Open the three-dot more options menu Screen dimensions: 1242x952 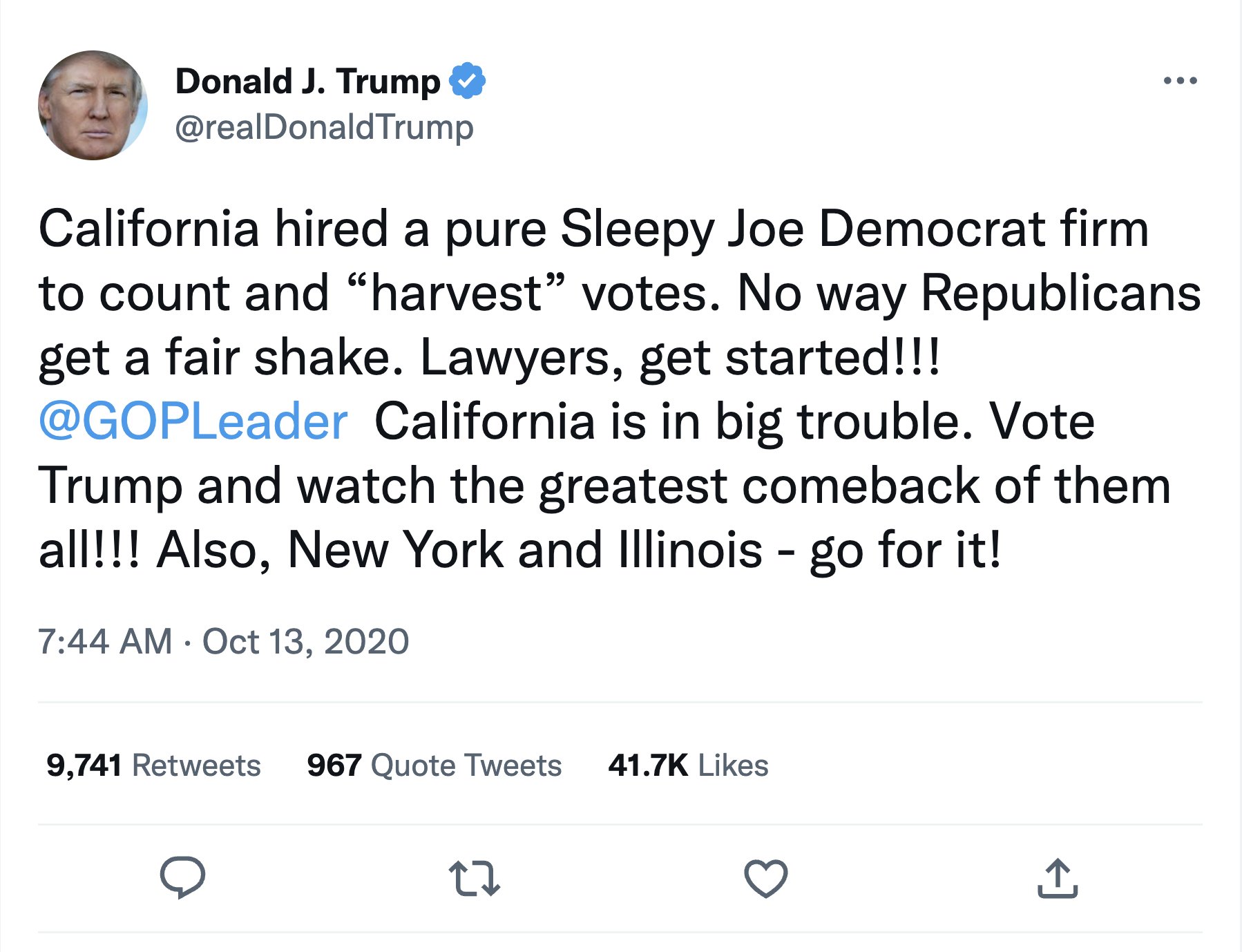point(1180,81)
